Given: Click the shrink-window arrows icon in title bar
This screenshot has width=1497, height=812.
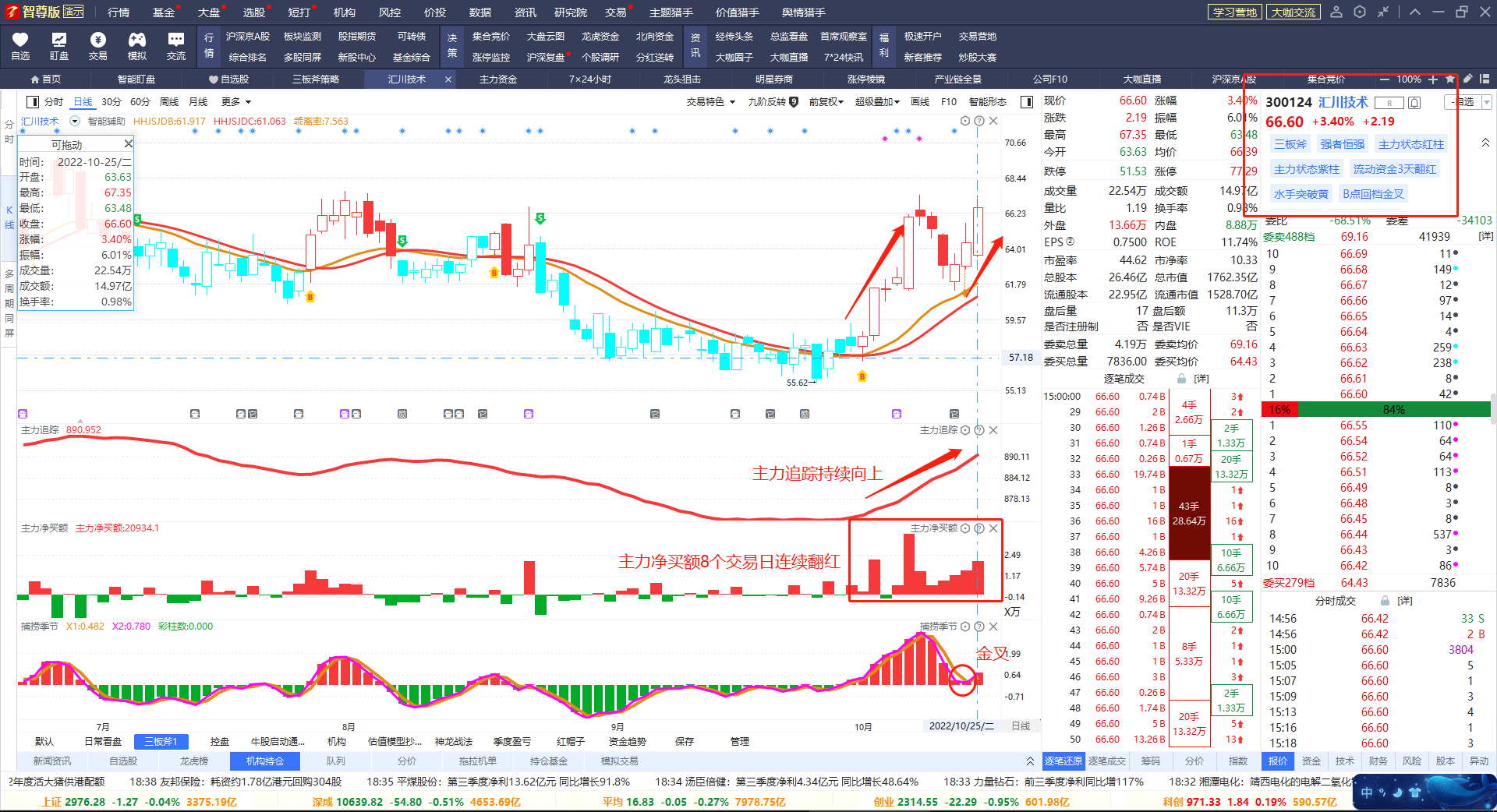Looking at the screenshot, I should [1383, 12].
